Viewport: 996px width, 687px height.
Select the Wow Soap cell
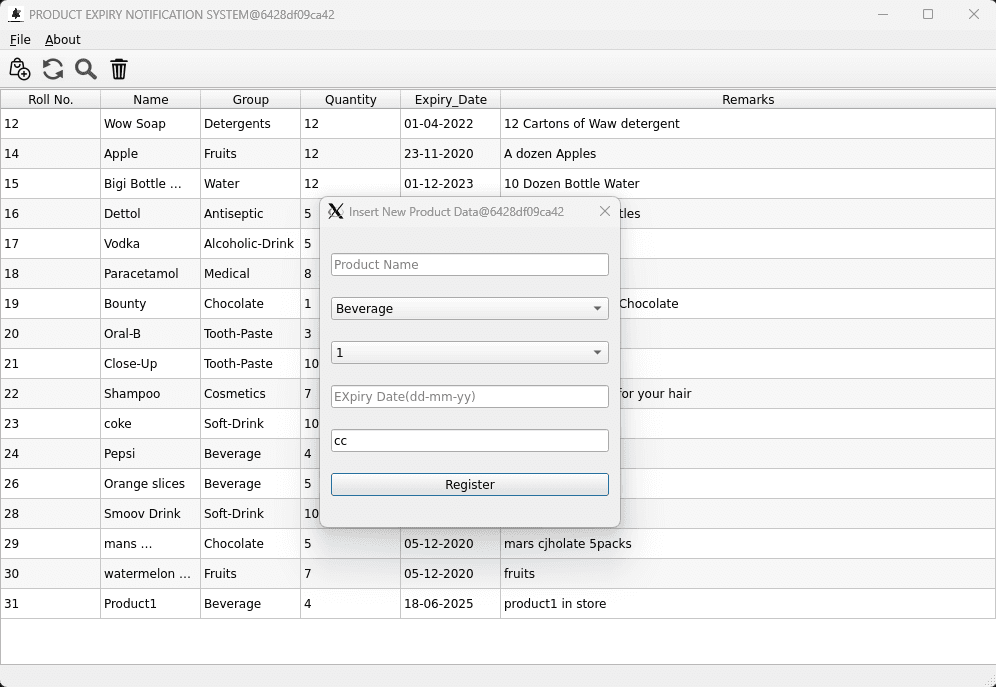[x=151, y=124]
